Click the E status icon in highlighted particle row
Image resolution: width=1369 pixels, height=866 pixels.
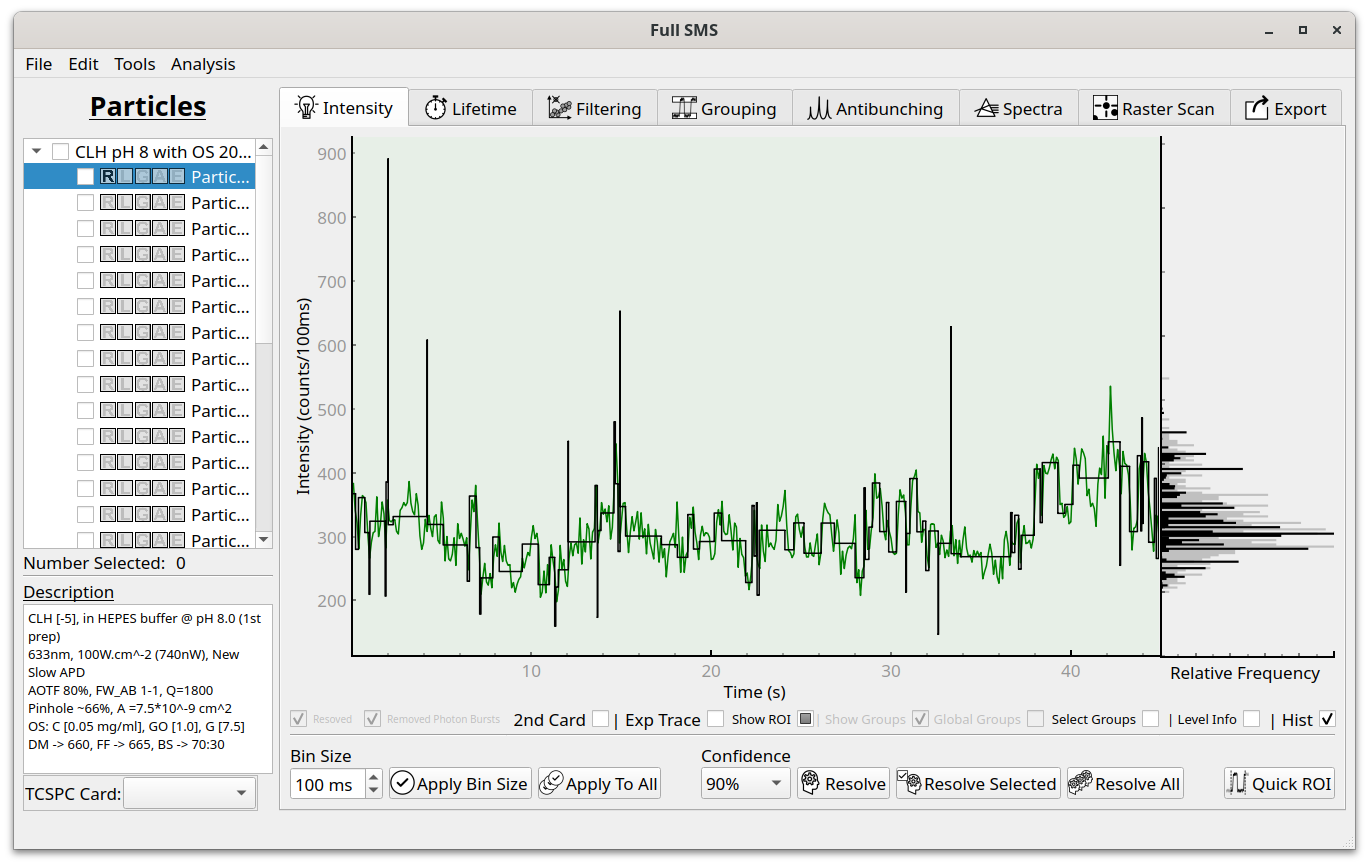click(x=177, y=177)
